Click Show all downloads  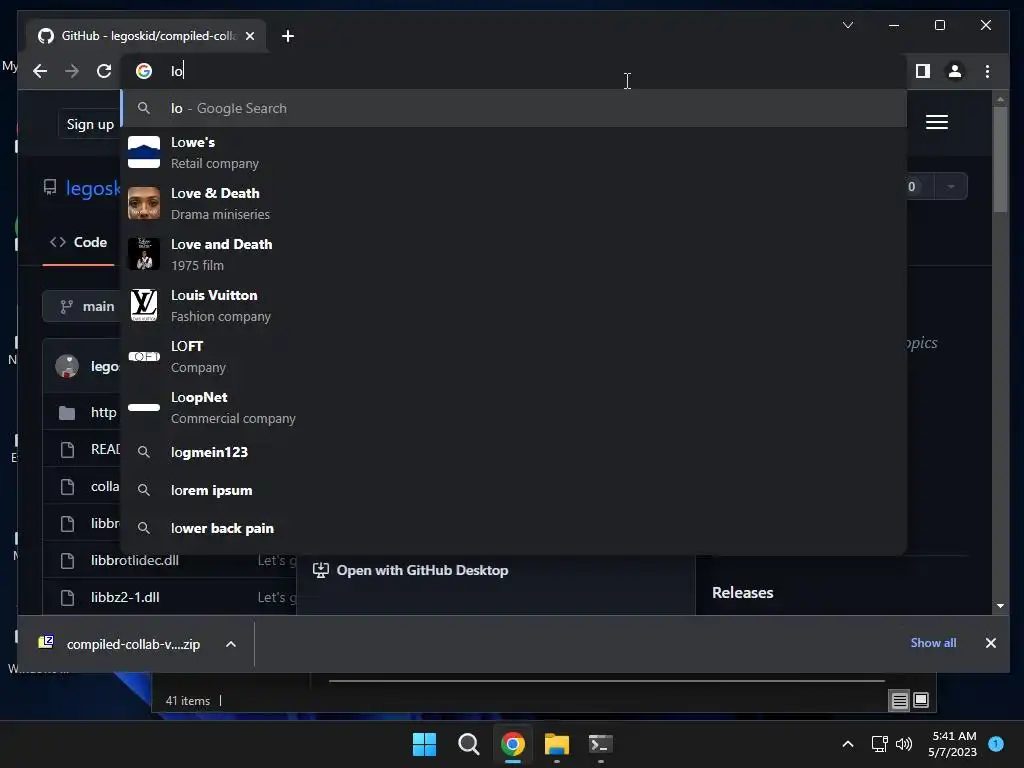933,643
